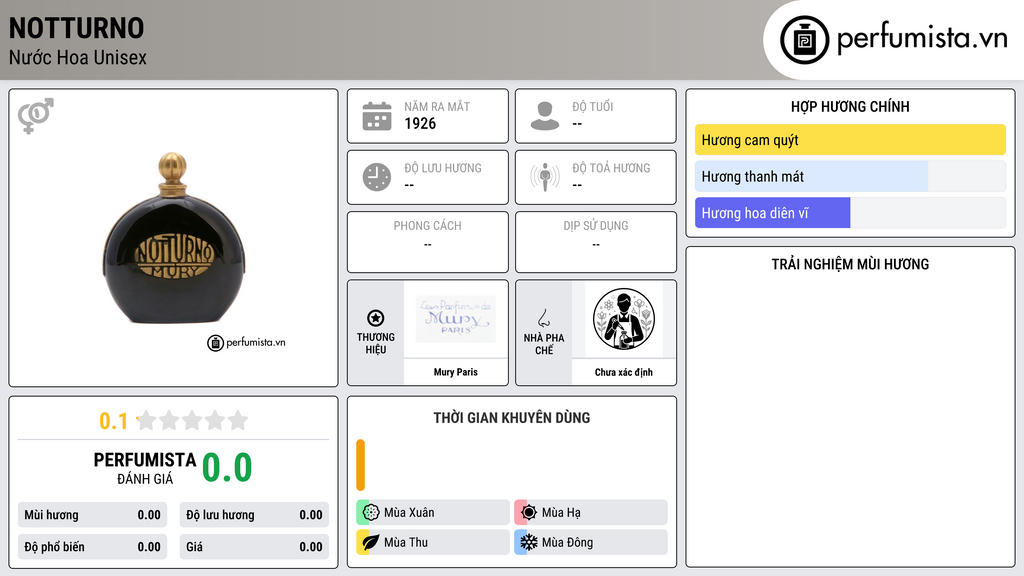Image resolution: width=1024 pixels, height=576 pixels.
Task: Click the Nước Hoa Unisex subtitle
Action: 78,57
